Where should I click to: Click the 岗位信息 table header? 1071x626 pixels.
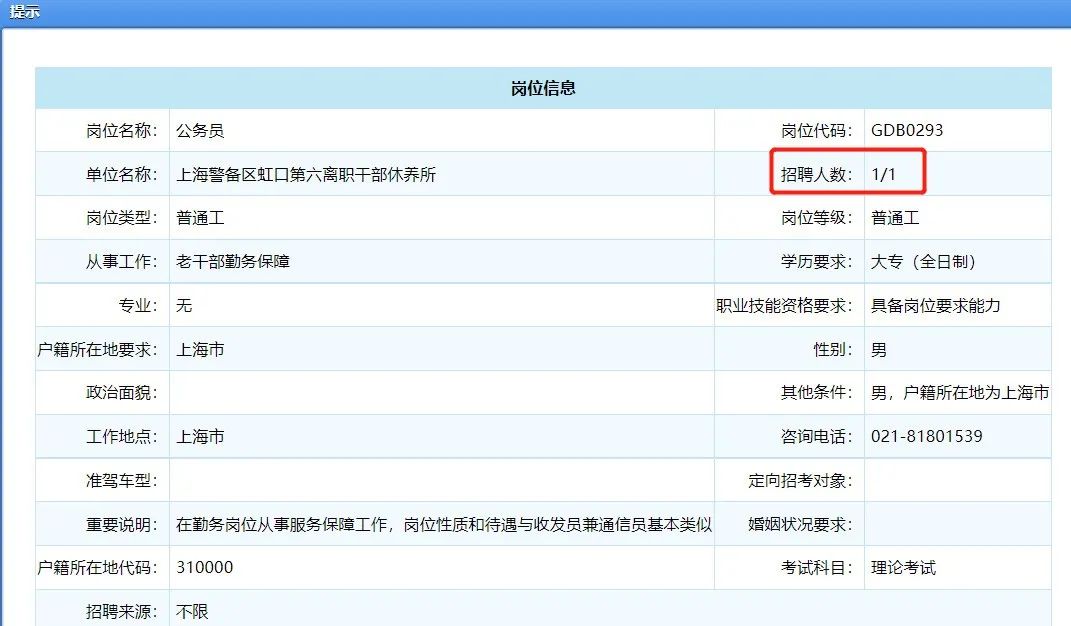543,88
